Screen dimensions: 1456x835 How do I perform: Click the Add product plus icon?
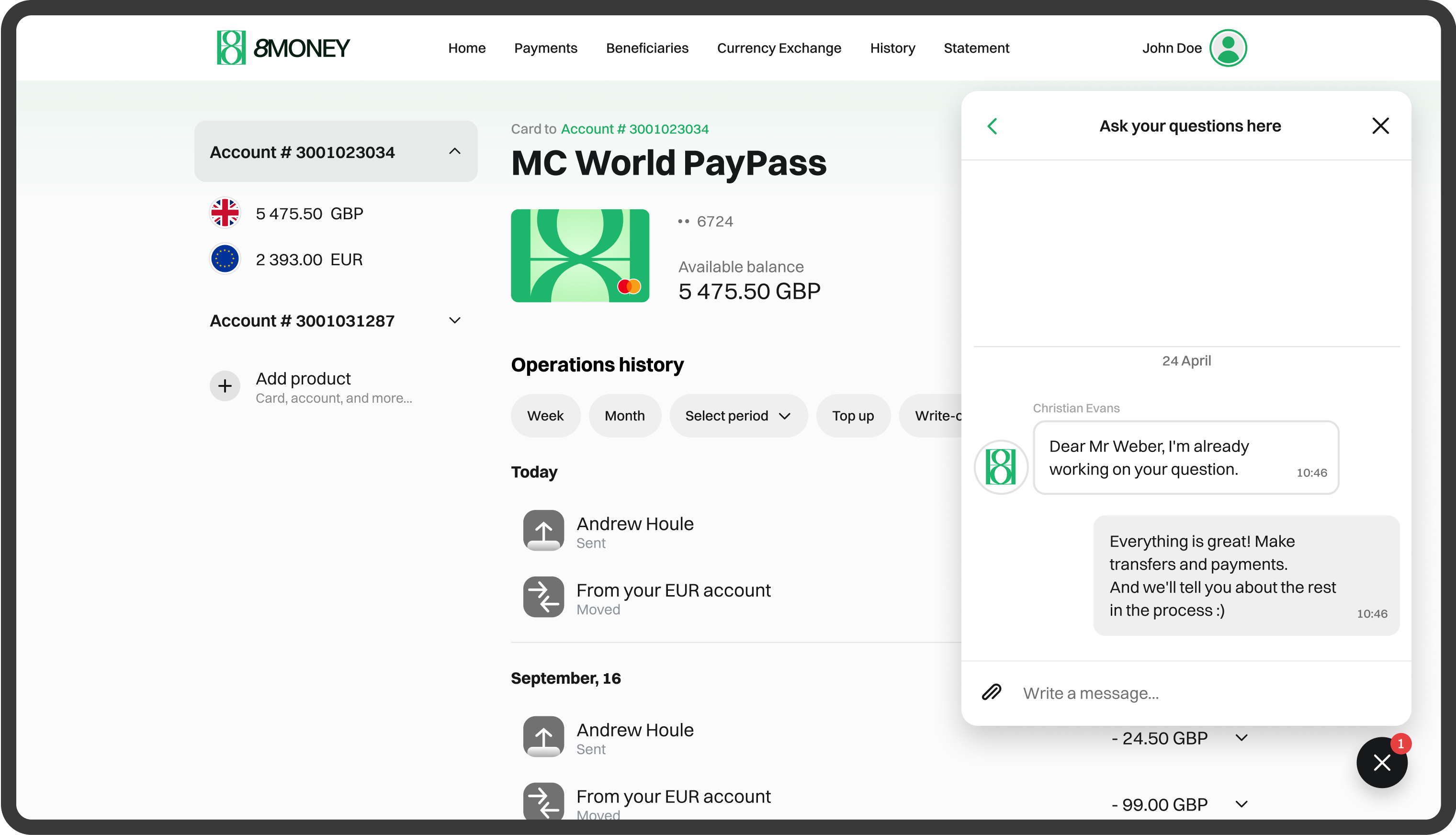[225, 386]
